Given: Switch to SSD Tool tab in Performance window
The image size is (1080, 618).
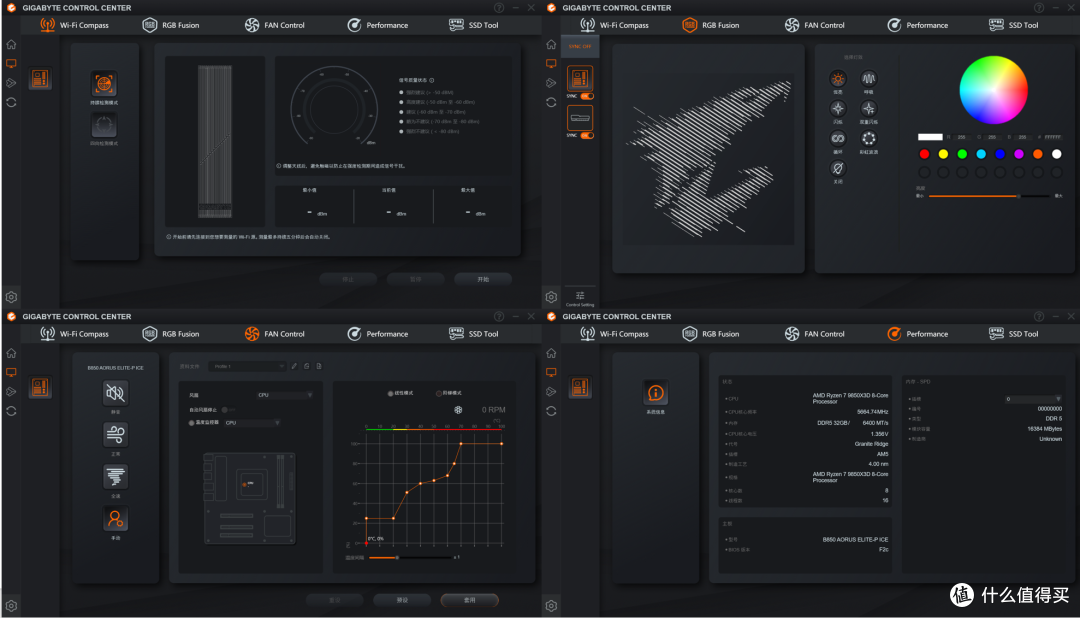Looking at the screenshot, I should [1013, 334].
